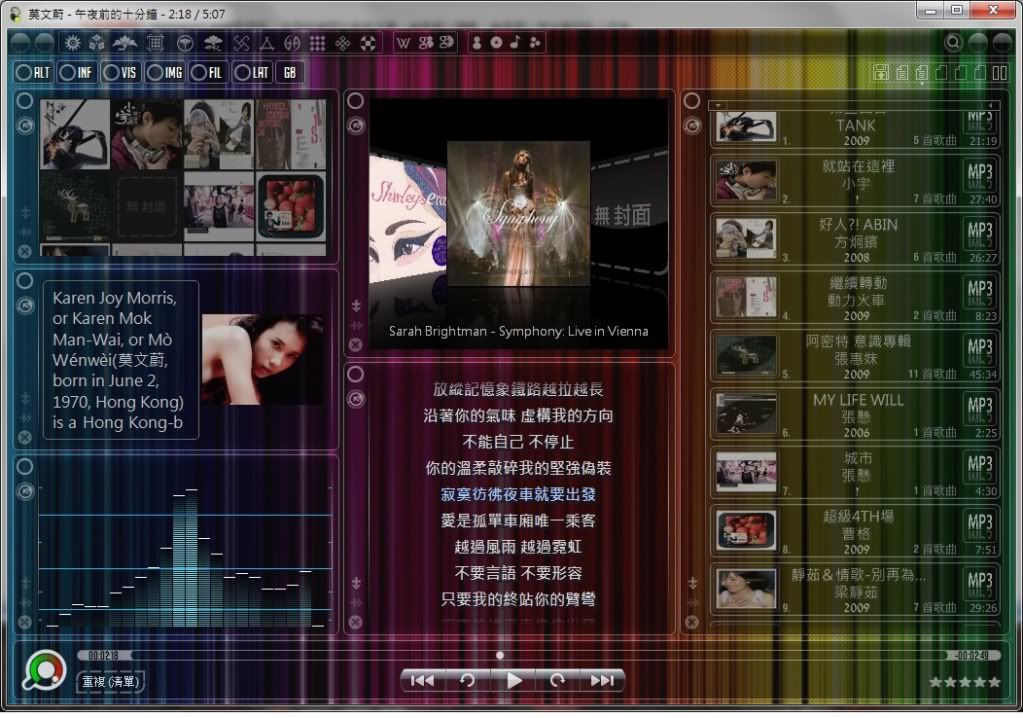Click the 重複 (清單) repeat mode button
The image size is (1023, 718).
coord(111,681)
